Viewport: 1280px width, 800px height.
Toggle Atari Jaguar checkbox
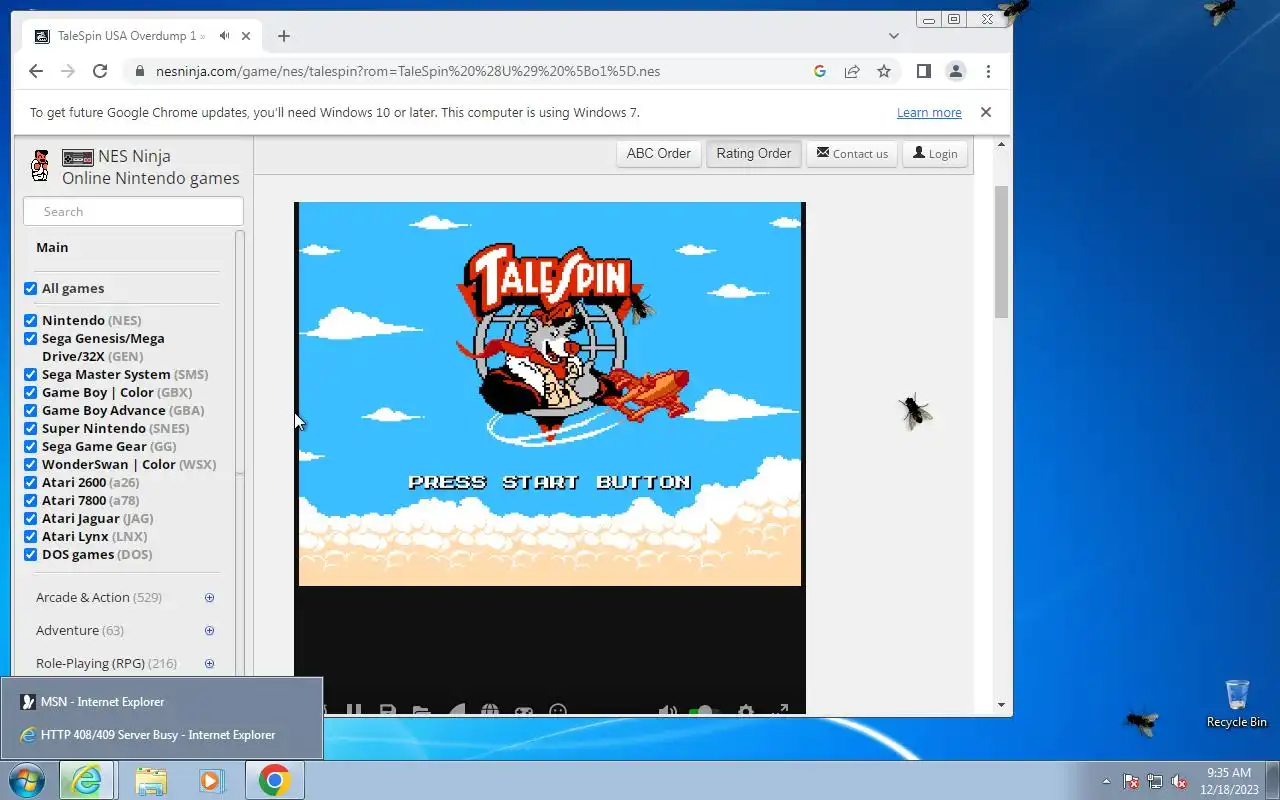pyautogui.click(x=30, y=518)
